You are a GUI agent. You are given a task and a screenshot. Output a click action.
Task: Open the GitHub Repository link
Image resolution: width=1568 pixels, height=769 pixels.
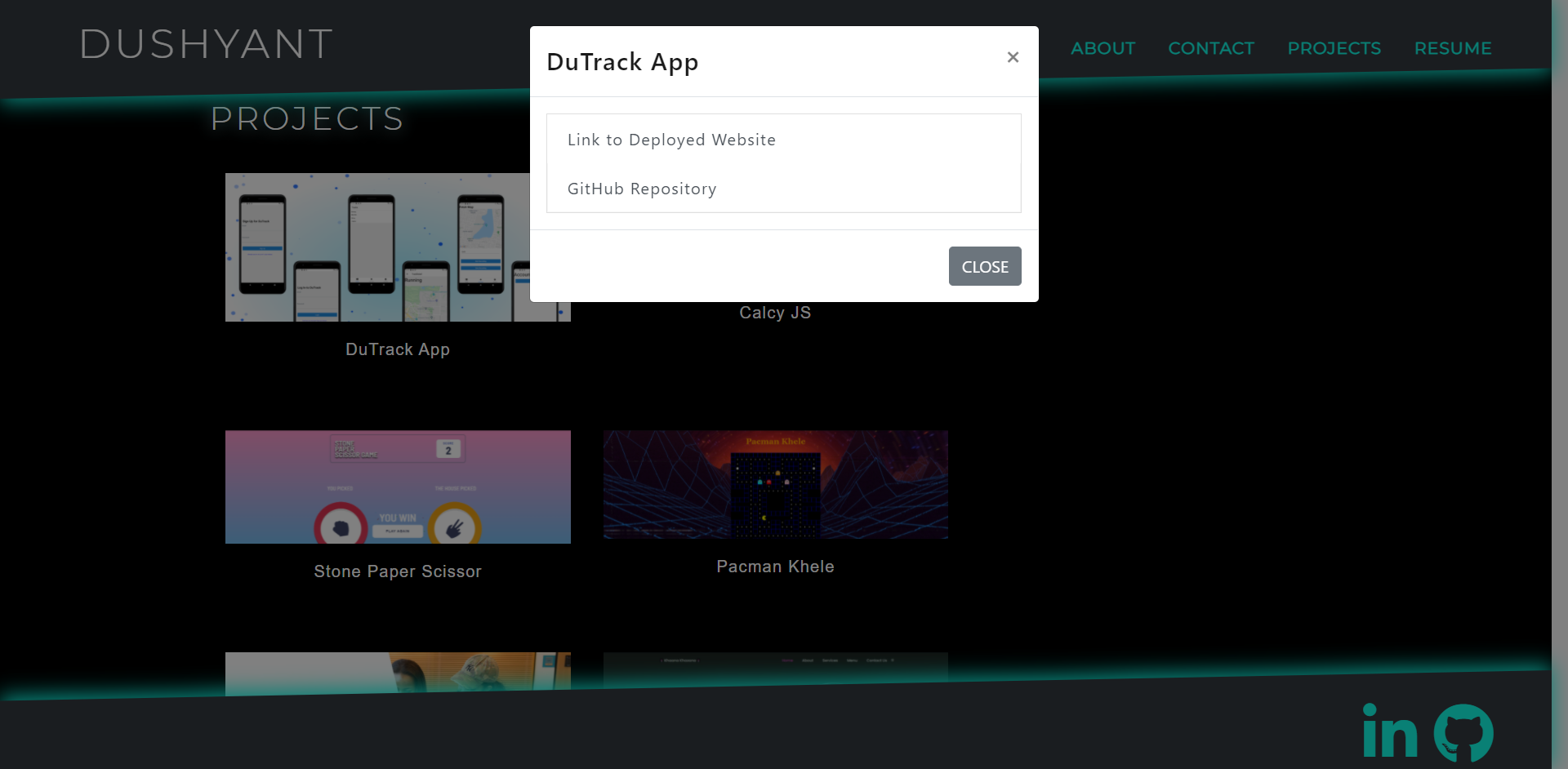(x=642, y=189)
